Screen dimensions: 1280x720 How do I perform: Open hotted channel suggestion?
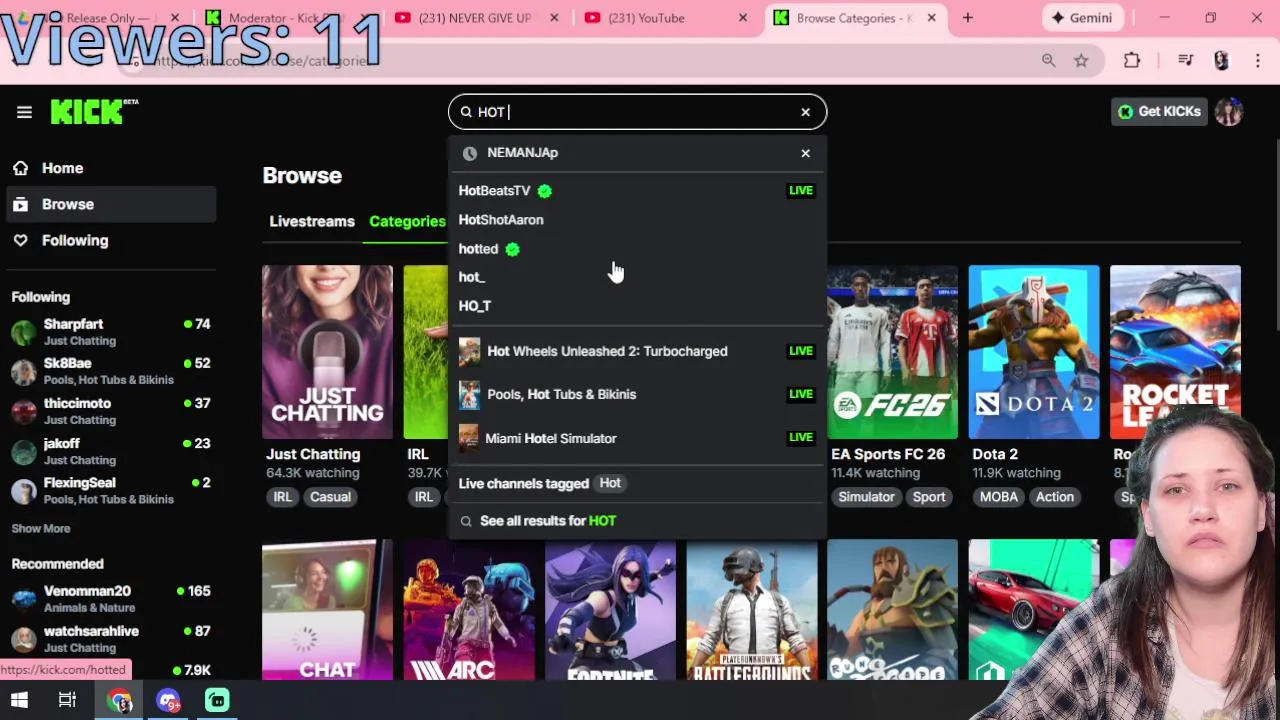pyautogui.click(x=637, y=248)
